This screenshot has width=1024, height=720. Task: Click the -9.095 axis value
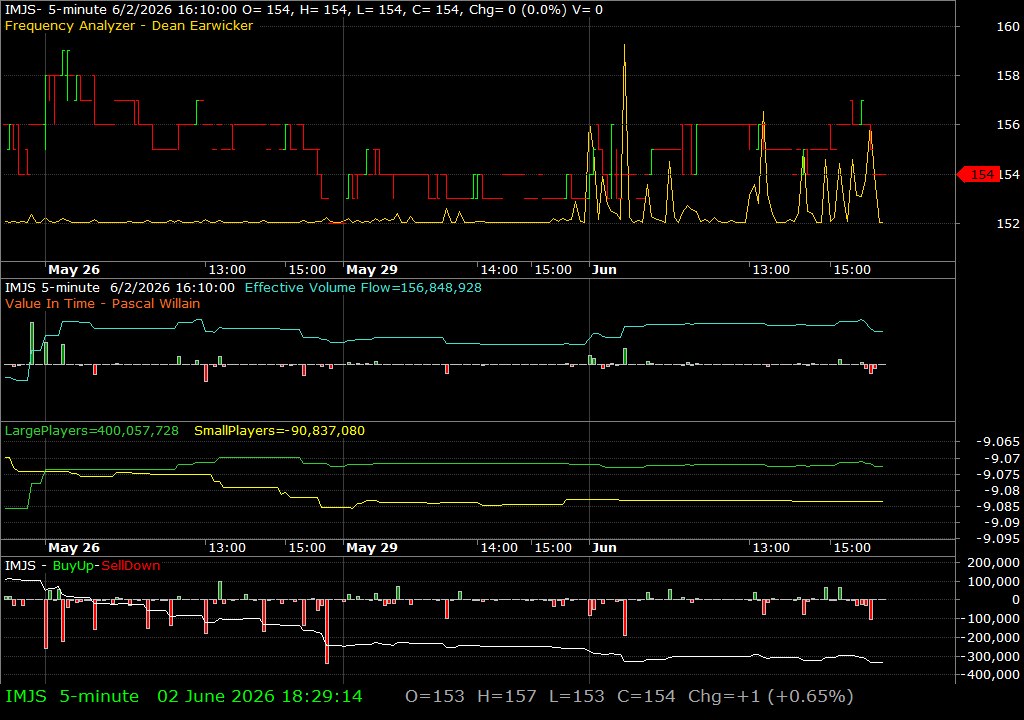[x=997, y=538]
